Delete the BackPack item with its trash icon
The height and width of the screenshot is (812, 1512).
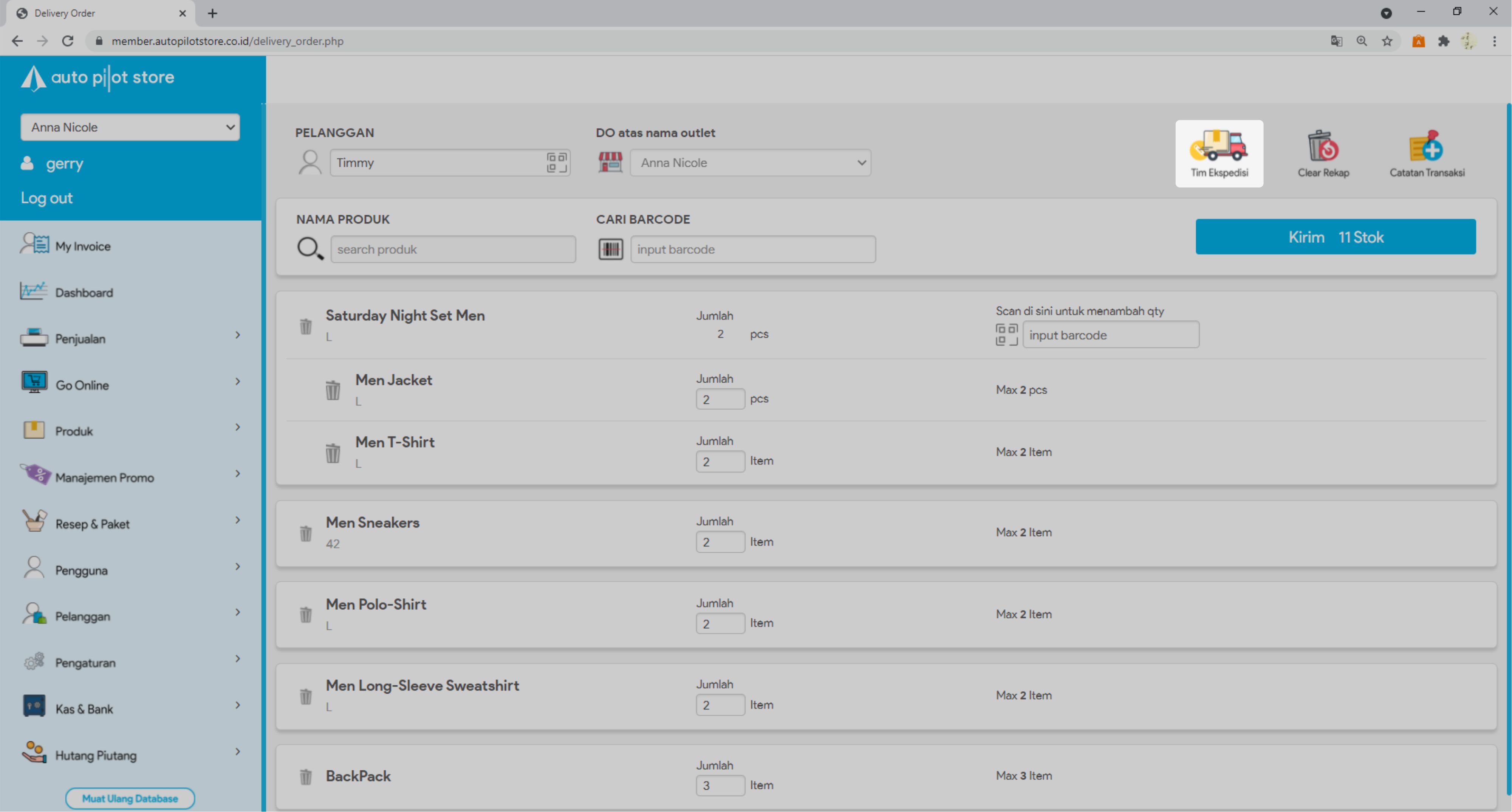point(306,776)
